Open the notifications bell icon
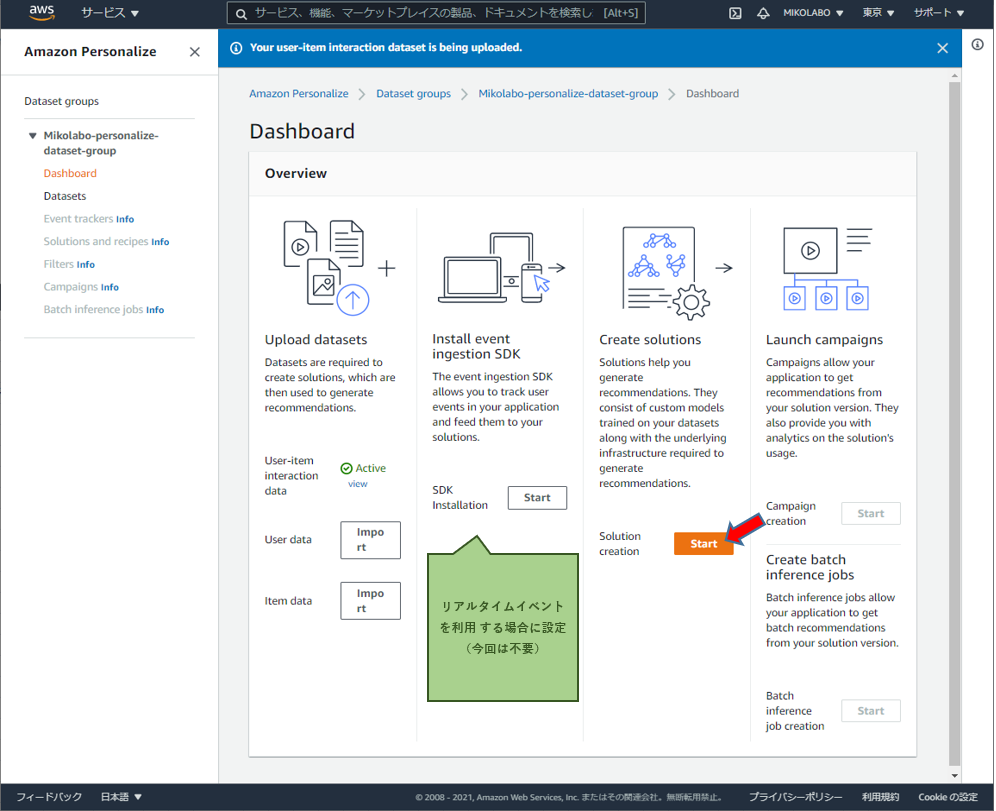This screenshot has width=996, height=811. tap(763, 13)
